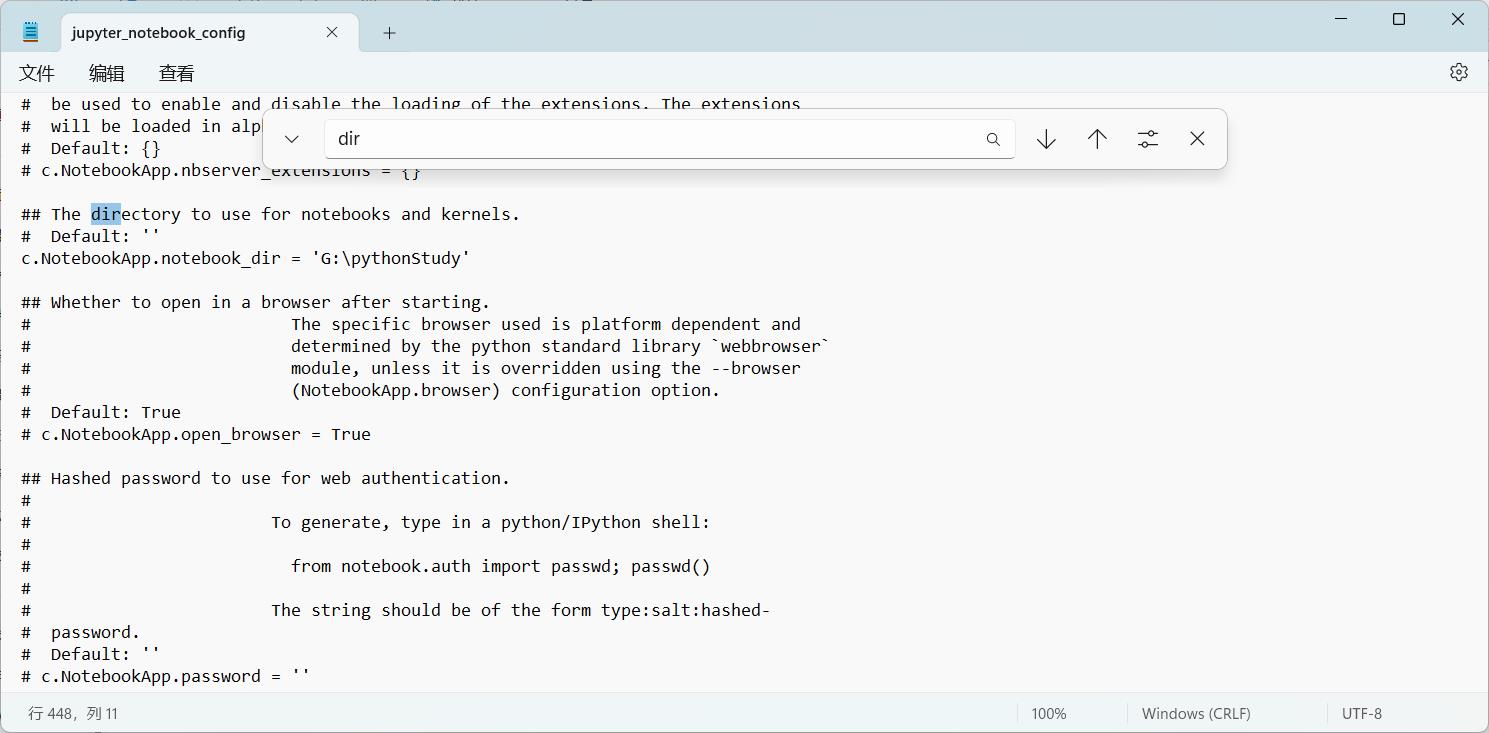Screen dimensions: 1489x733
Task: Open the 编辑 menu
Action: click(107, 73)
